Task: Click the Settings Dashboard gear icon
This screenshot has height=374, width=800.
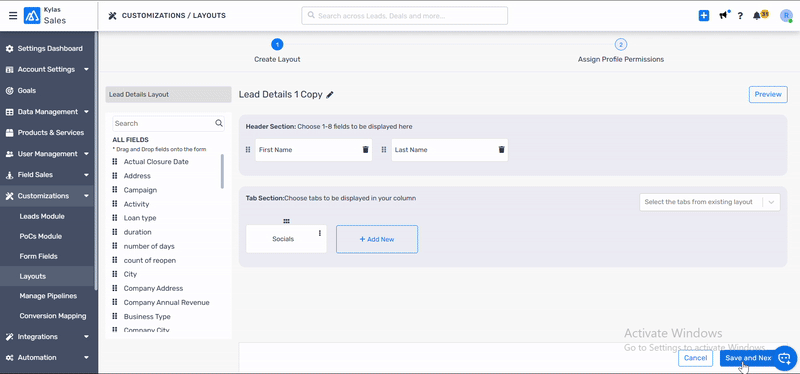Action: [x=9, y=48]
